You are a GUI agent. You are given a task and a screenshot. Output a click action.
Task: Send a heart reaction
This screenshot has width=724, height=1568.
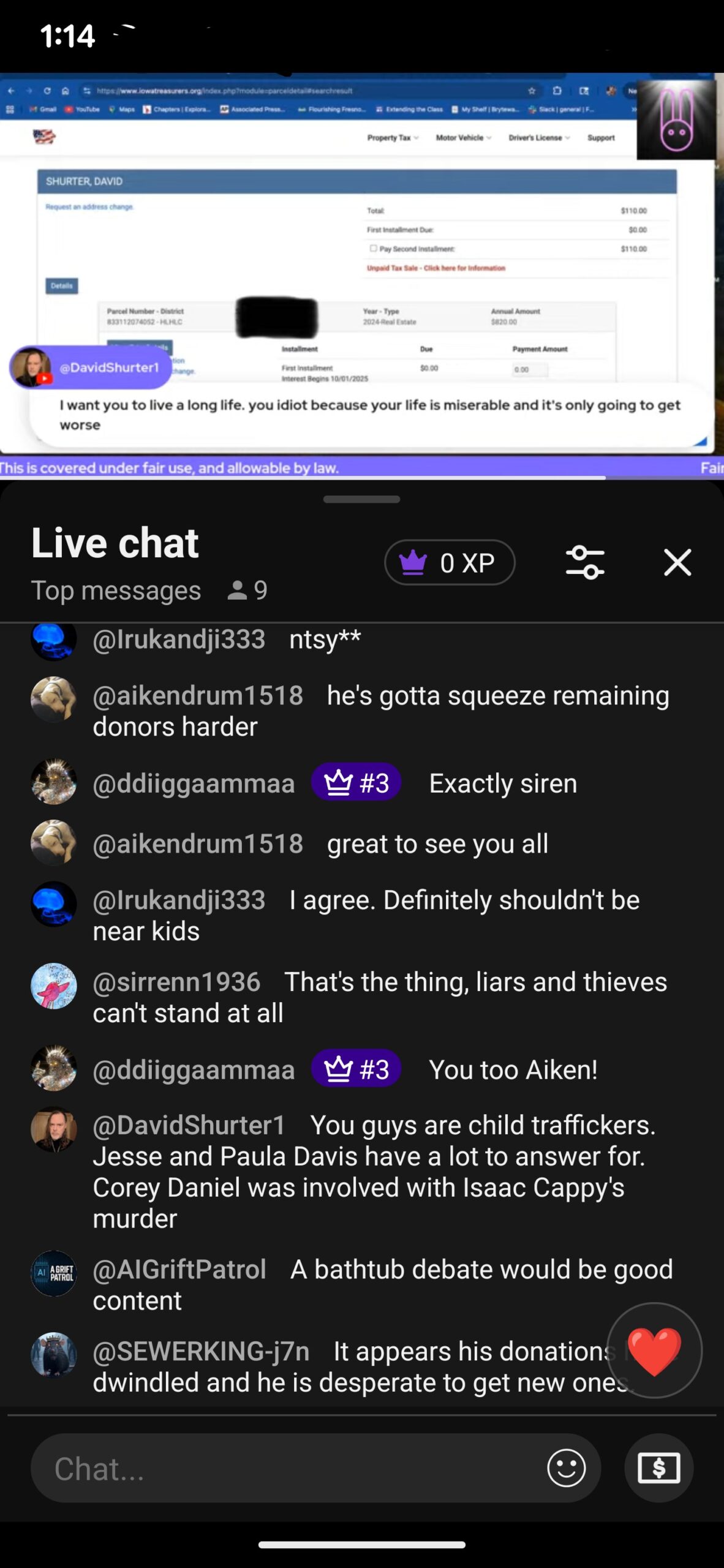click(654, 1350)
